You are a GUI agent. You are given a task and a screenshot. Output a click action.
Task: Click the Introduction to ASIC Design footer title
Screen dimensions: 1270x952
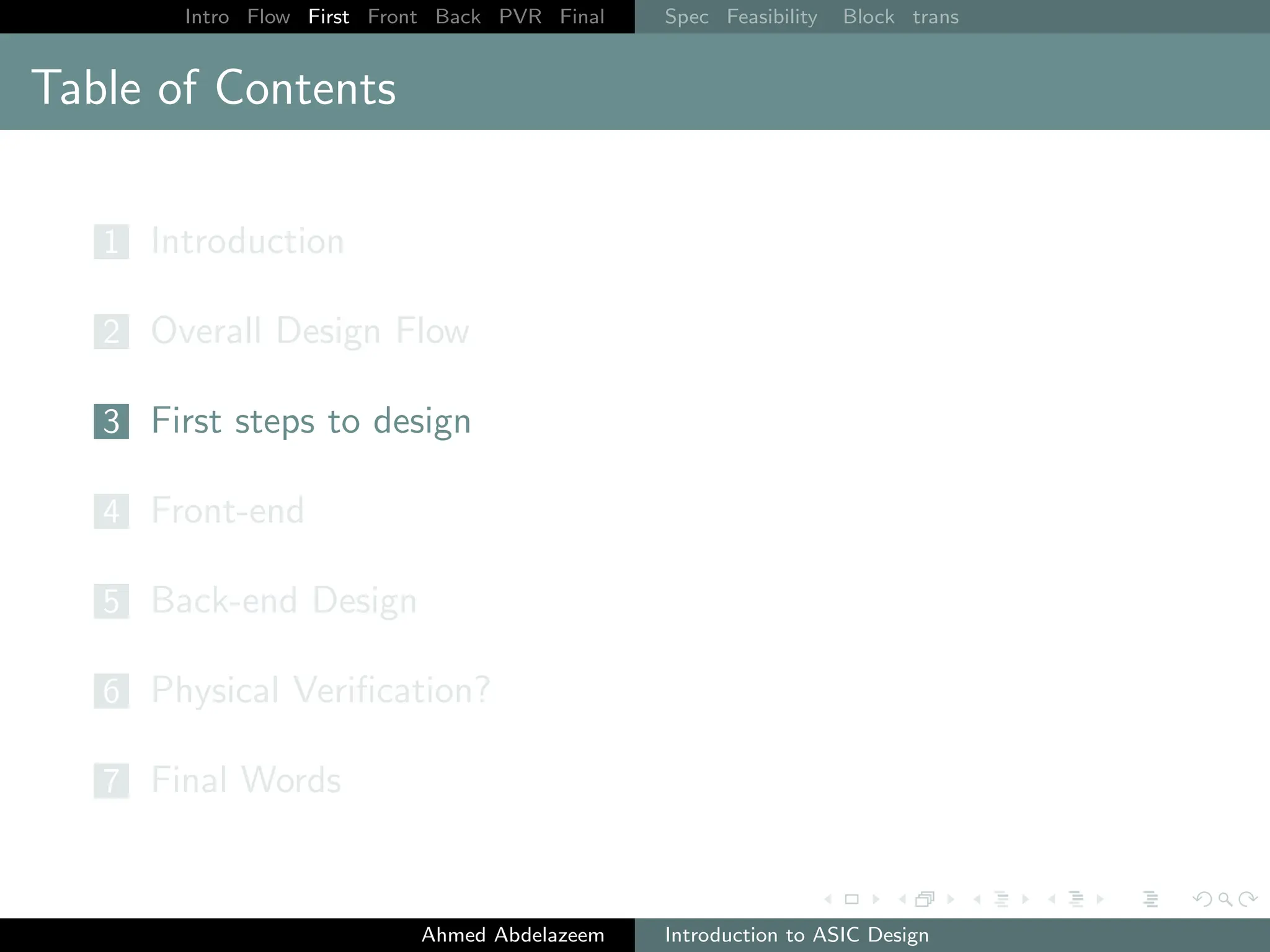(797, 935)
